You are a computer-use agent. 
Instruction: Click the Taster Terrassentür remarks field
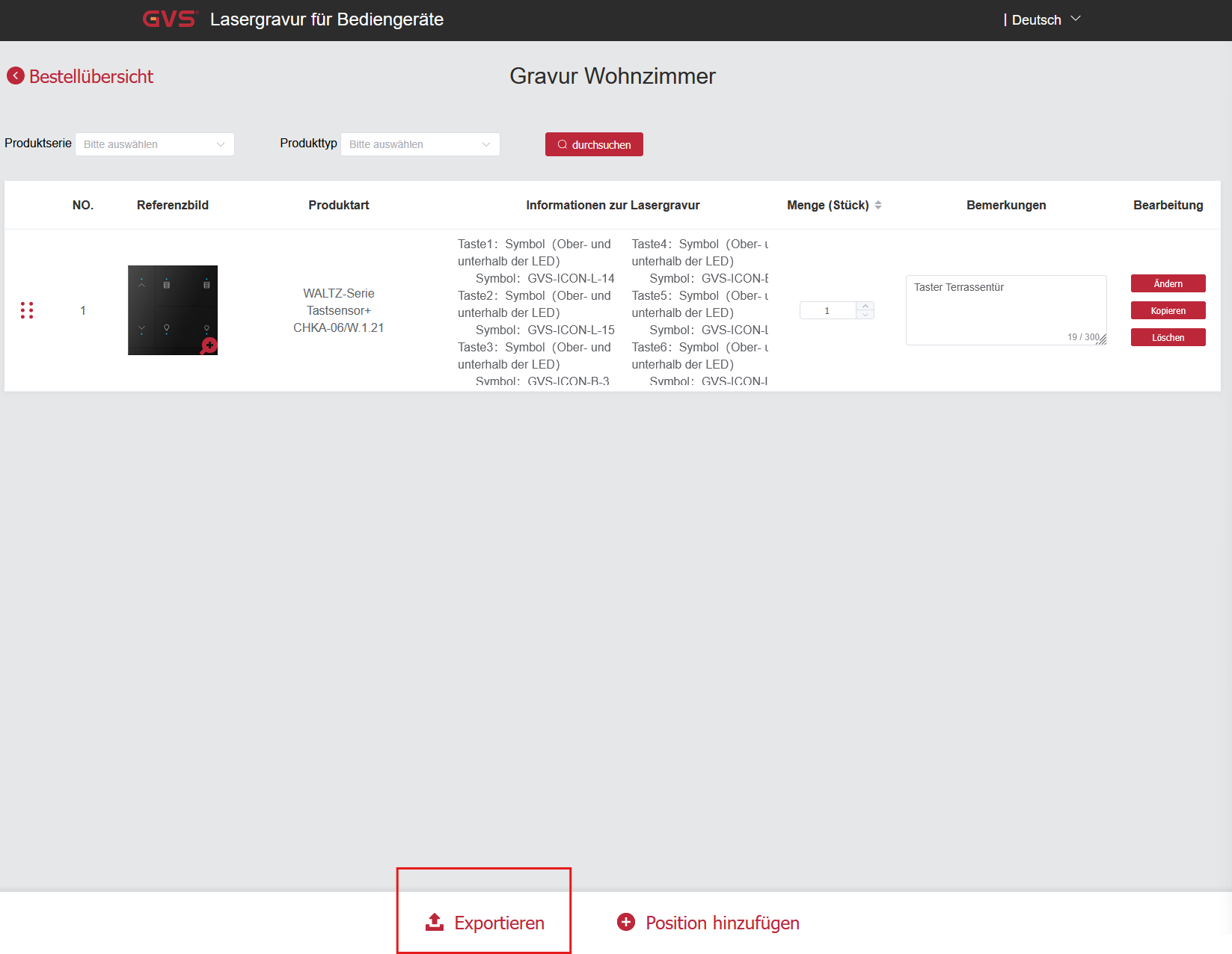click(x=1005, y=307)
